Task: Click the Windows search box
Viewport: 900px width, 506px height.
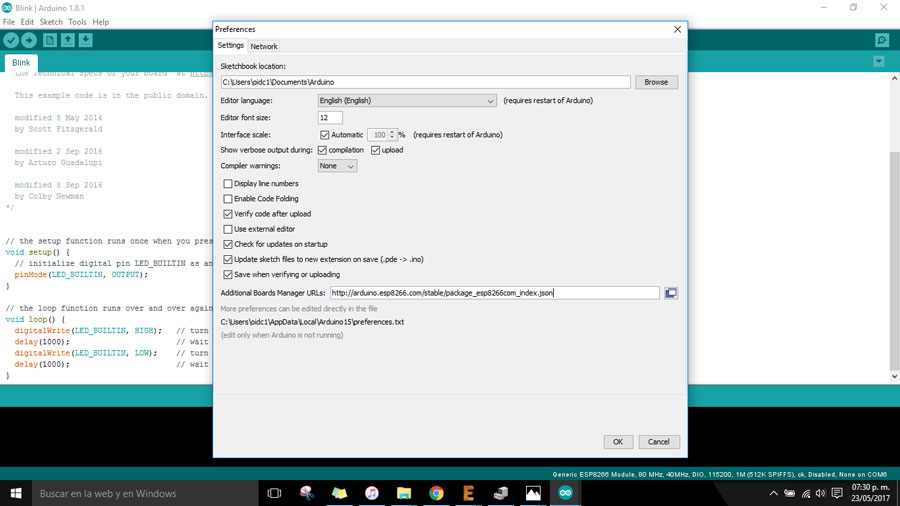Action: pos(145,493)
